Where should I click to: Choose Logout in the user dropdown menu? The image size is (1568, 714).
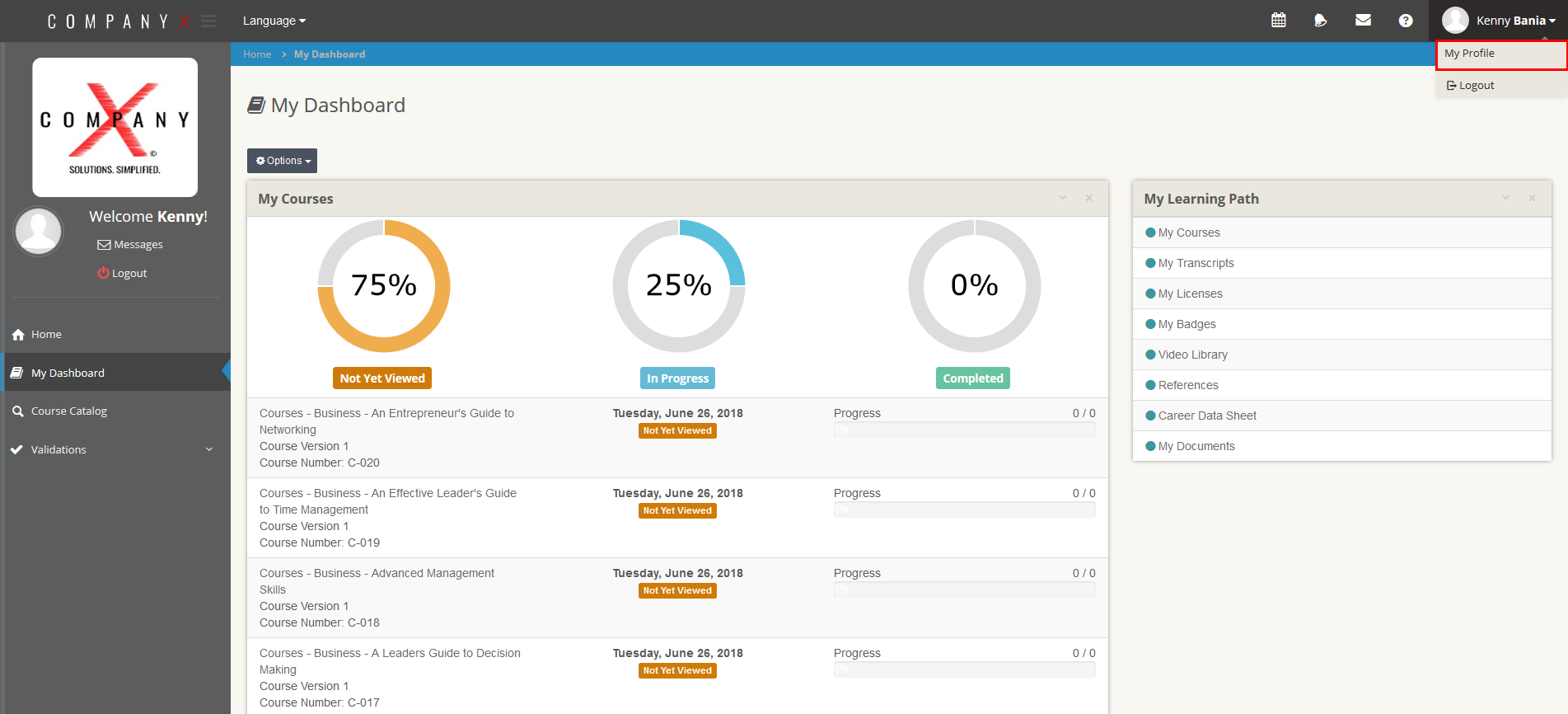click(x=1476, y=86)
